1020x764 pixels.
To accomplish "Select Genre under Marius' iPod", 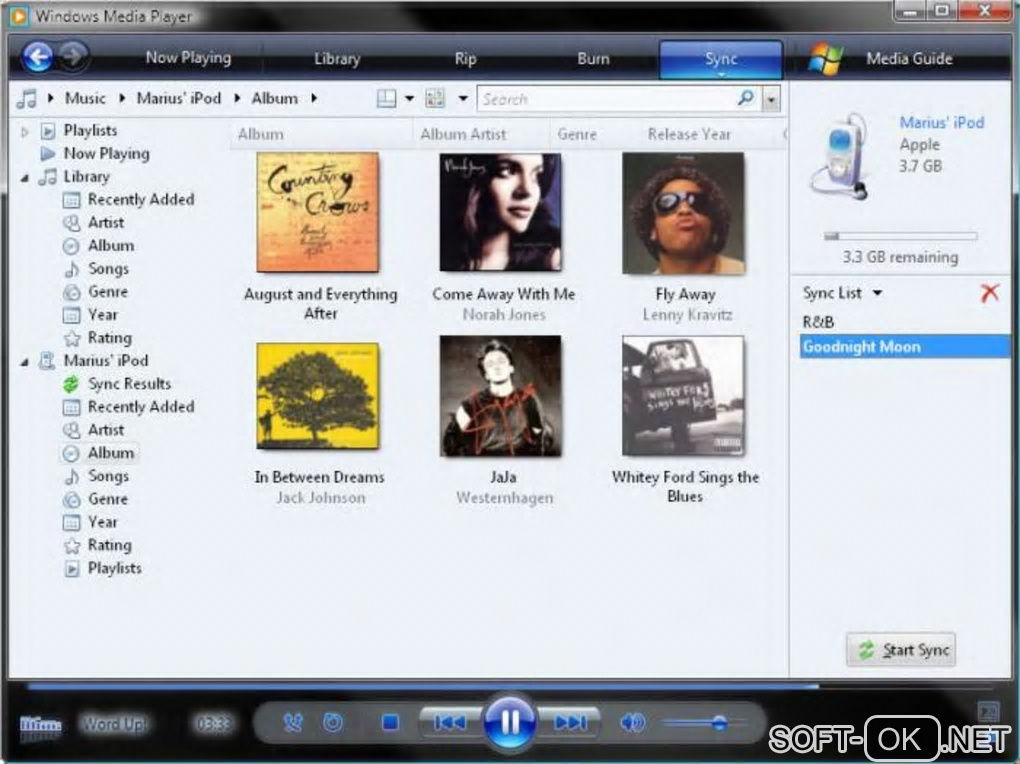I will click(x=107, y=499).
